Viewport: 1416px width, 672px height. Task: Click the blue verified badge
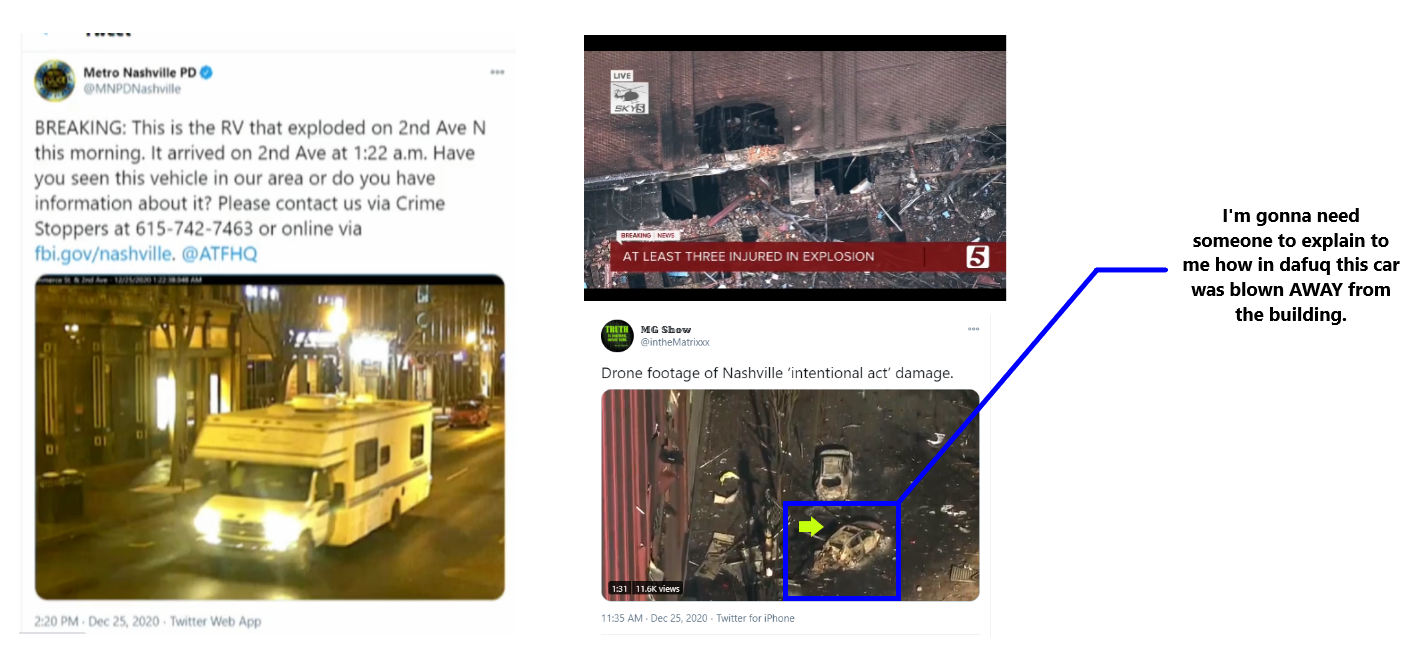[206, 73]
